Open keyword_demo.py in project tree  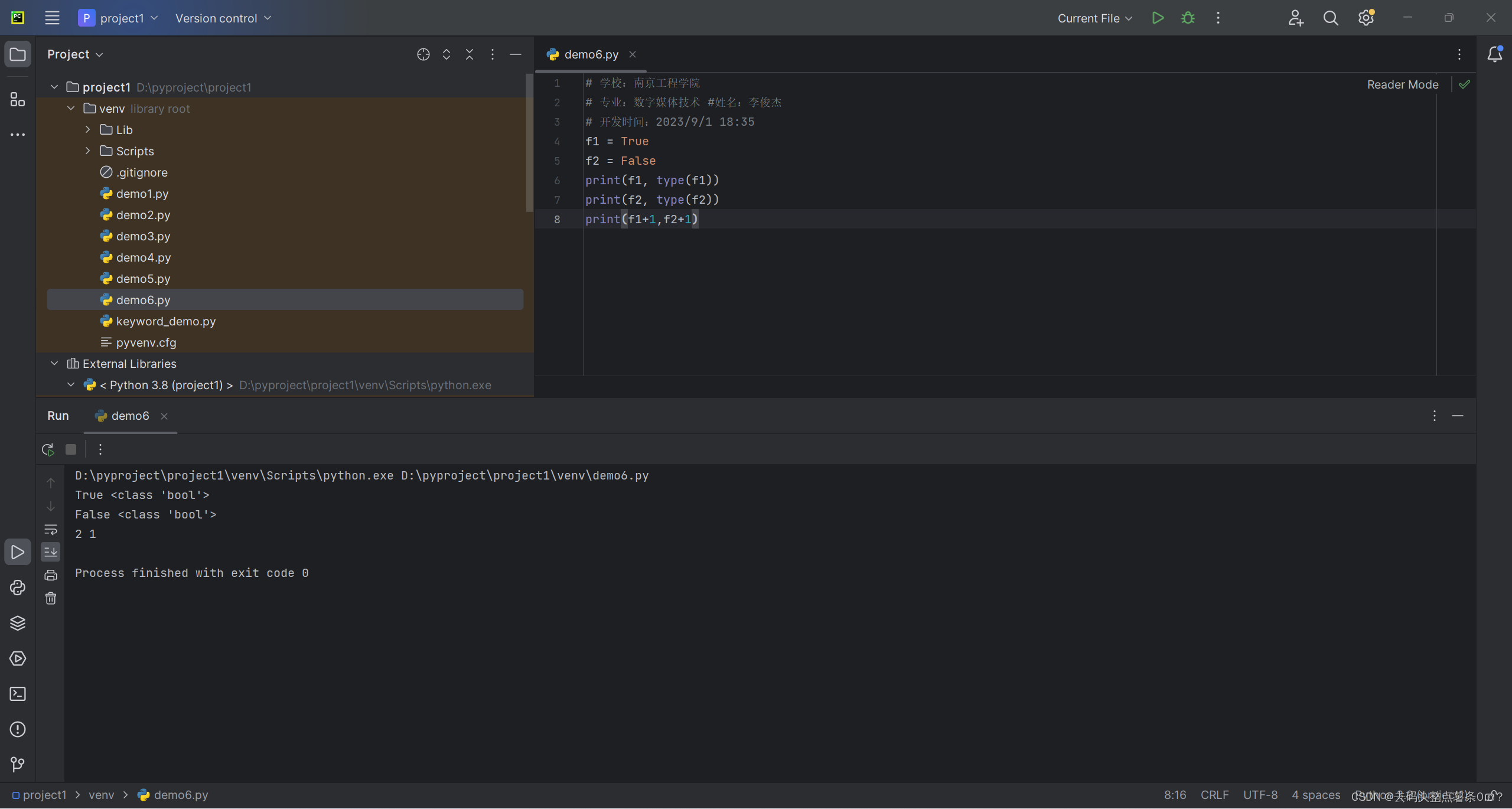point(165,321)
